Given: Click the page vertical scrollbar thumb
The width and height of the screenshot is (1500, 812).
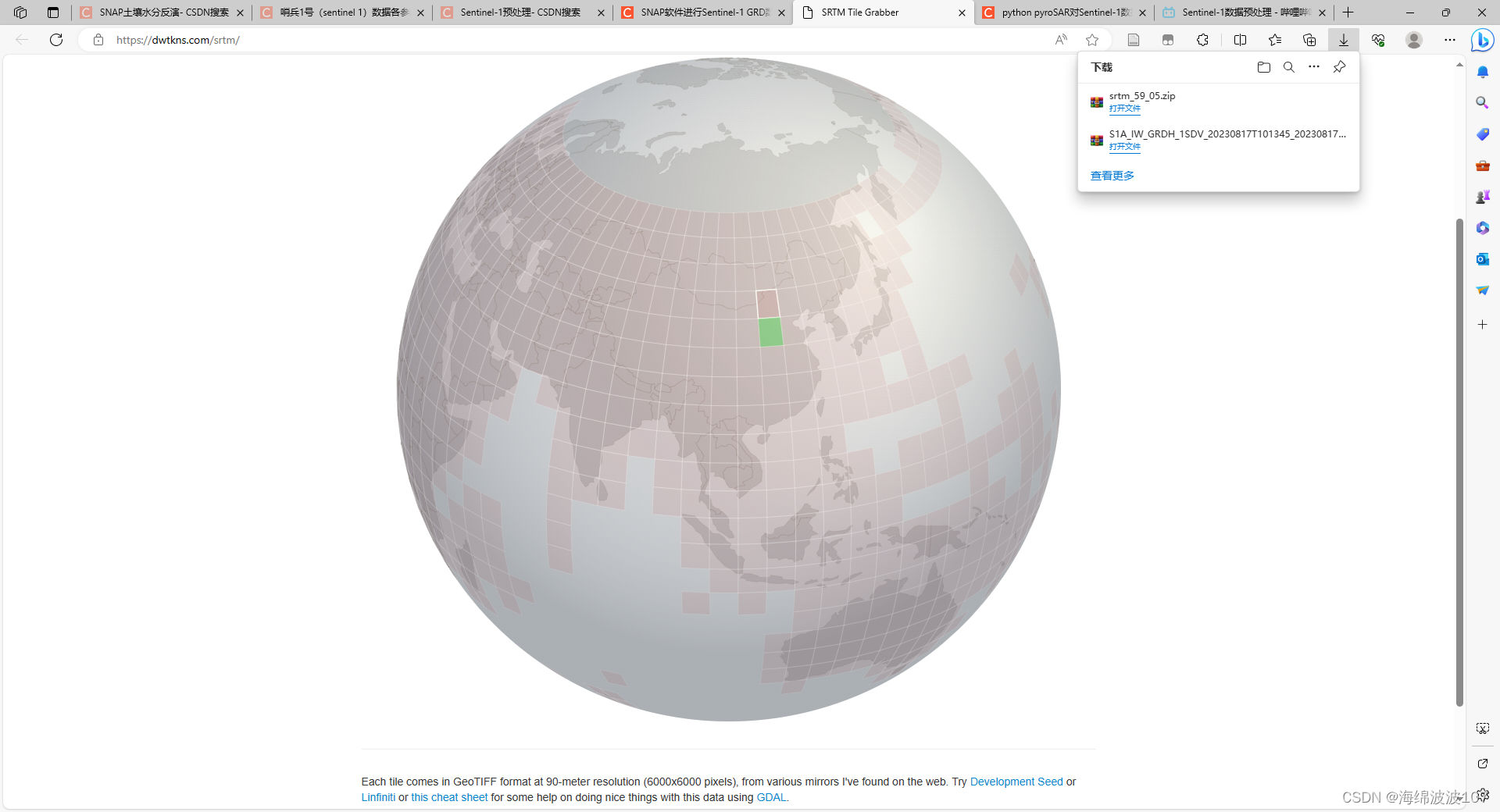Looking at the screenshot, I should [x=1459, y=462].
